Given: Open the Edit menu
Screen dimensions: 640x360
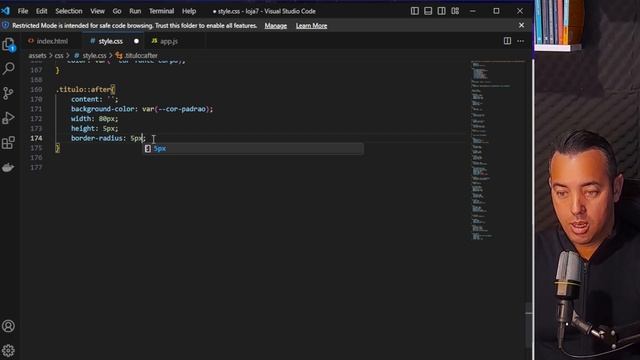Looking at the screenshot, I should (x=42, y=11).
